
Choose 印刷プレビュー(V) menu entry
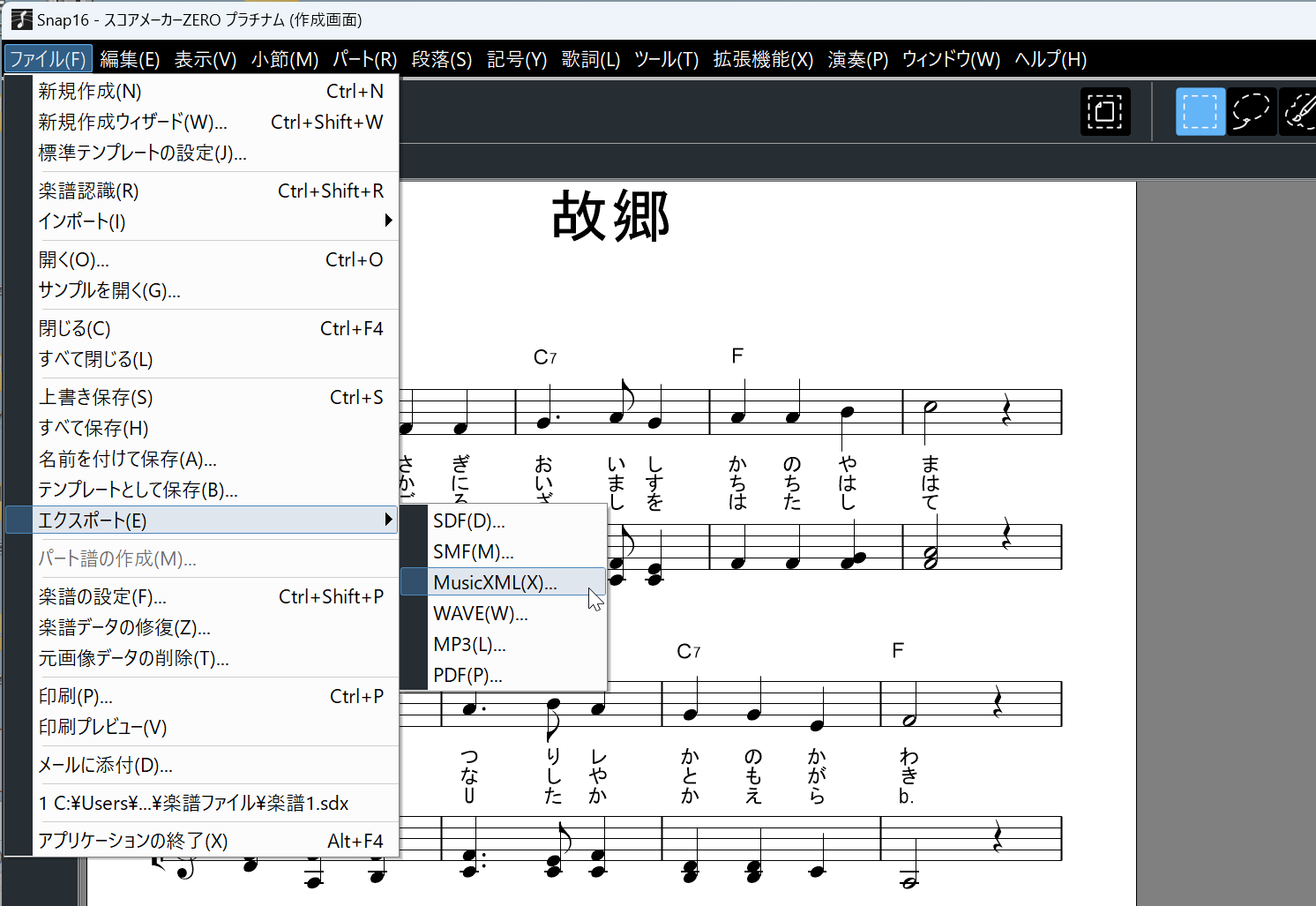[215, 727]
